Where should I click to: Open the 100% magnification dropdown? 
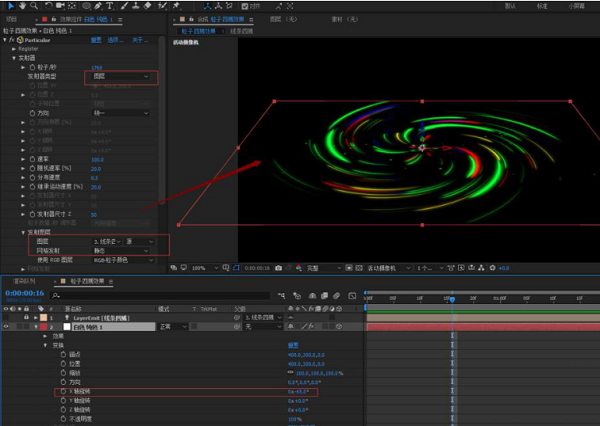[x=204, y=268]
